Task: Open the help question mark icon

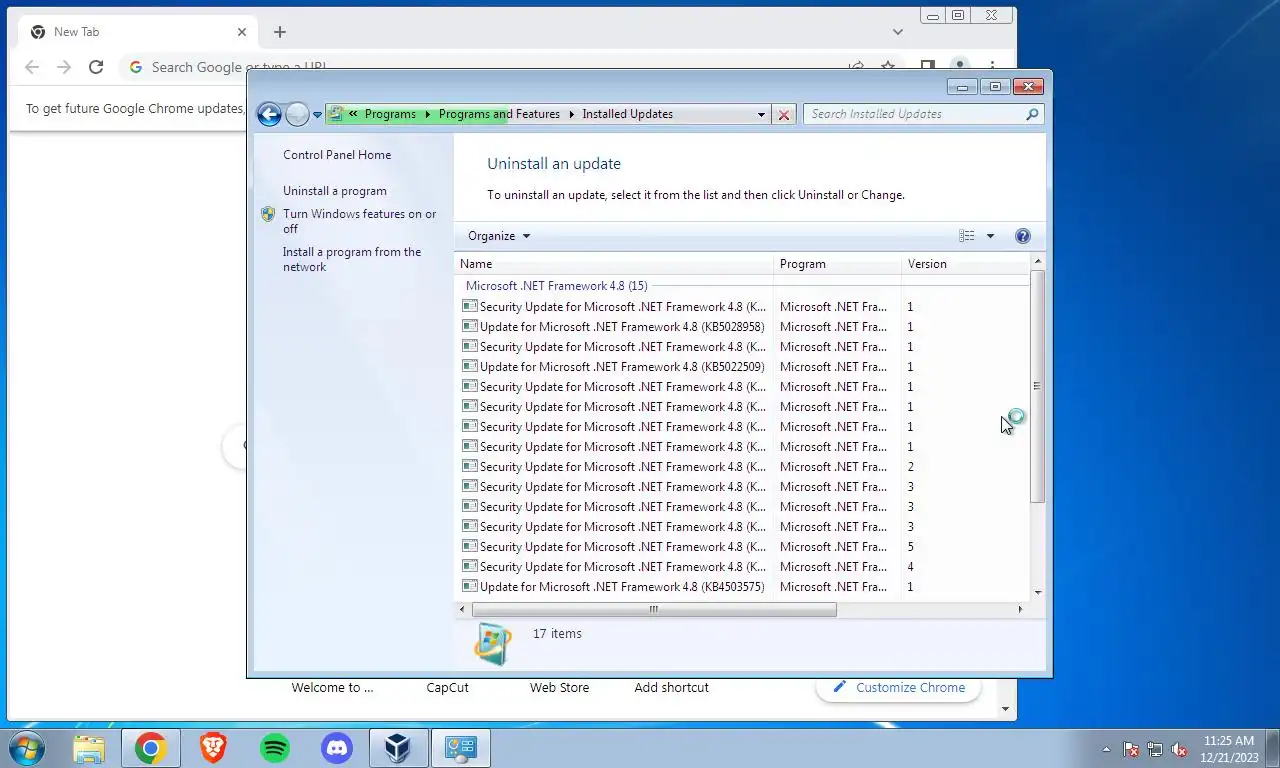Action: click(x=1022, y=236)
